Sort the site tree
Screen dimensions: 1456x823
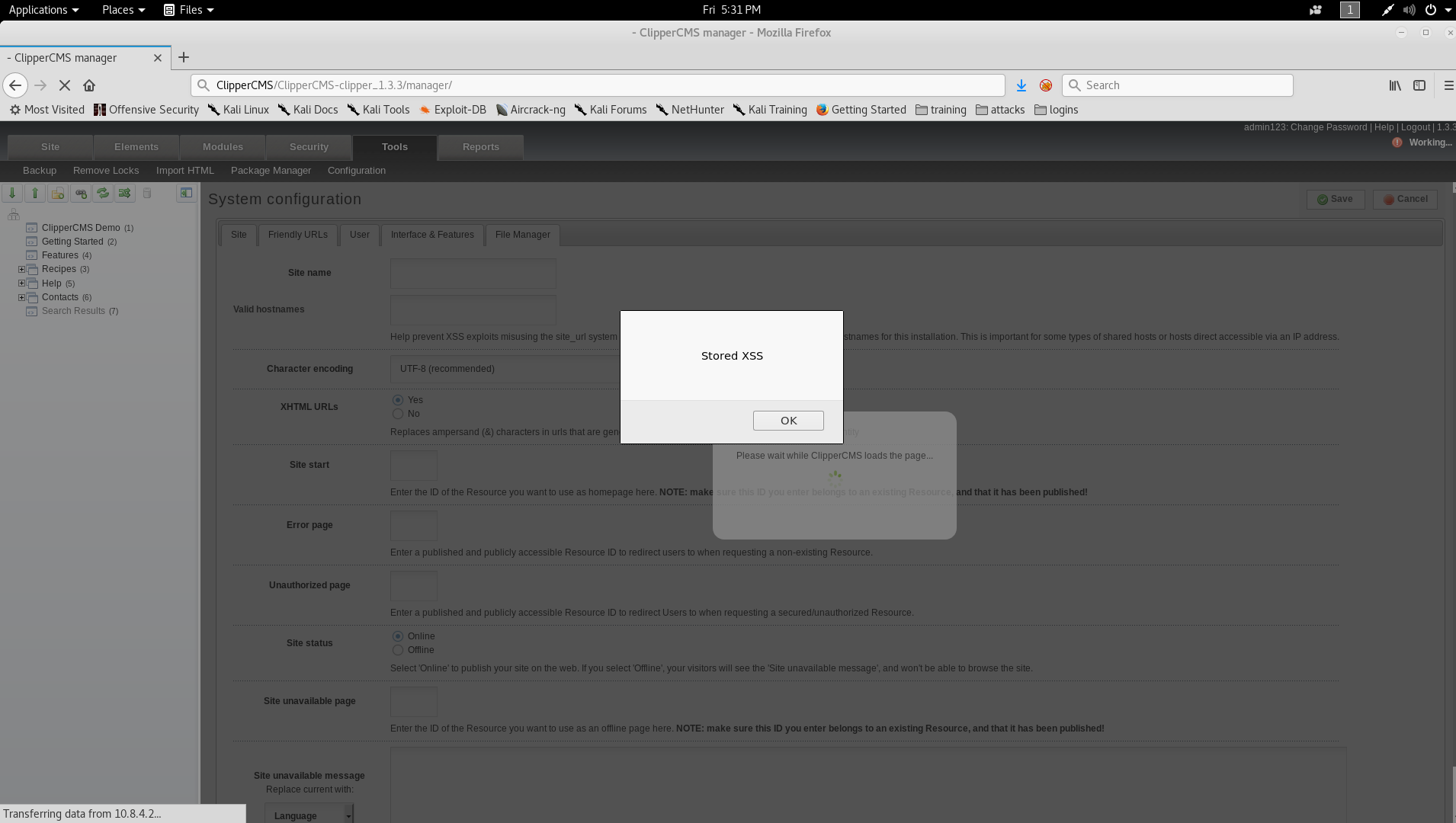[124, 193]
